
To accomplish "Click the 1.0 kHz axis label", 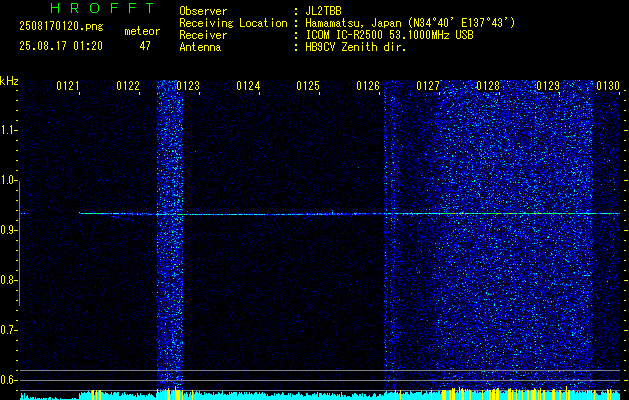I will [x=8, y=180].
